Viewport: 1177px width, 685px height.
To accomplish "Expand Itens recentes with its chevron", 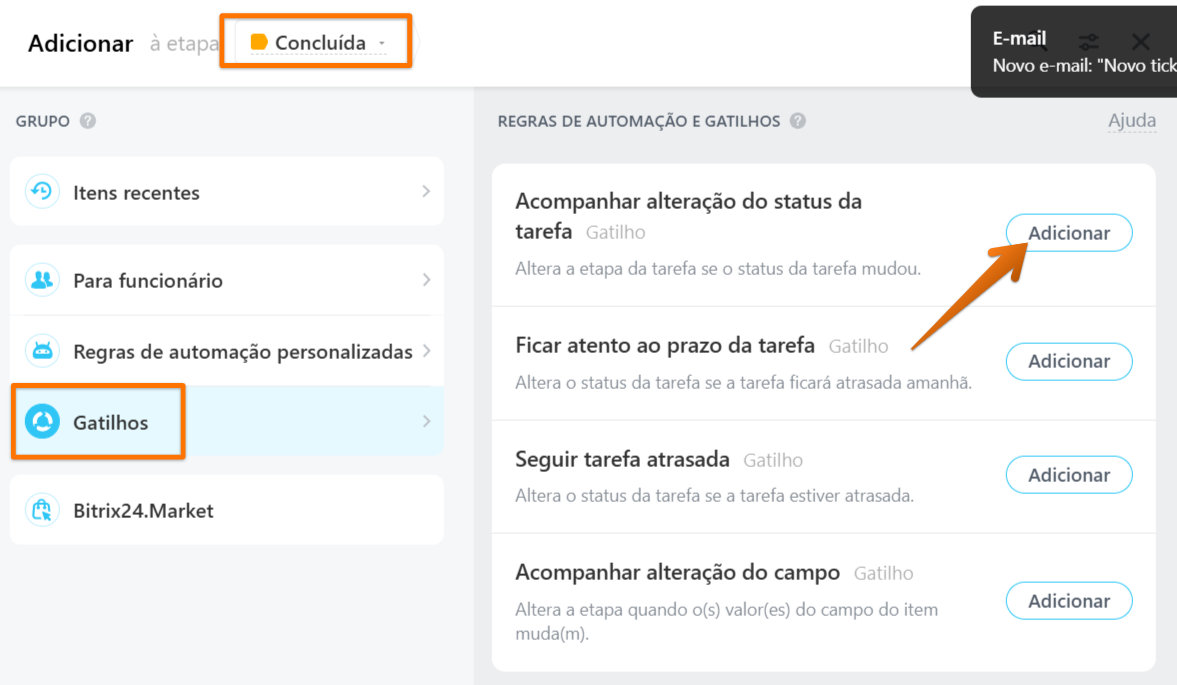I will point(426,191).
